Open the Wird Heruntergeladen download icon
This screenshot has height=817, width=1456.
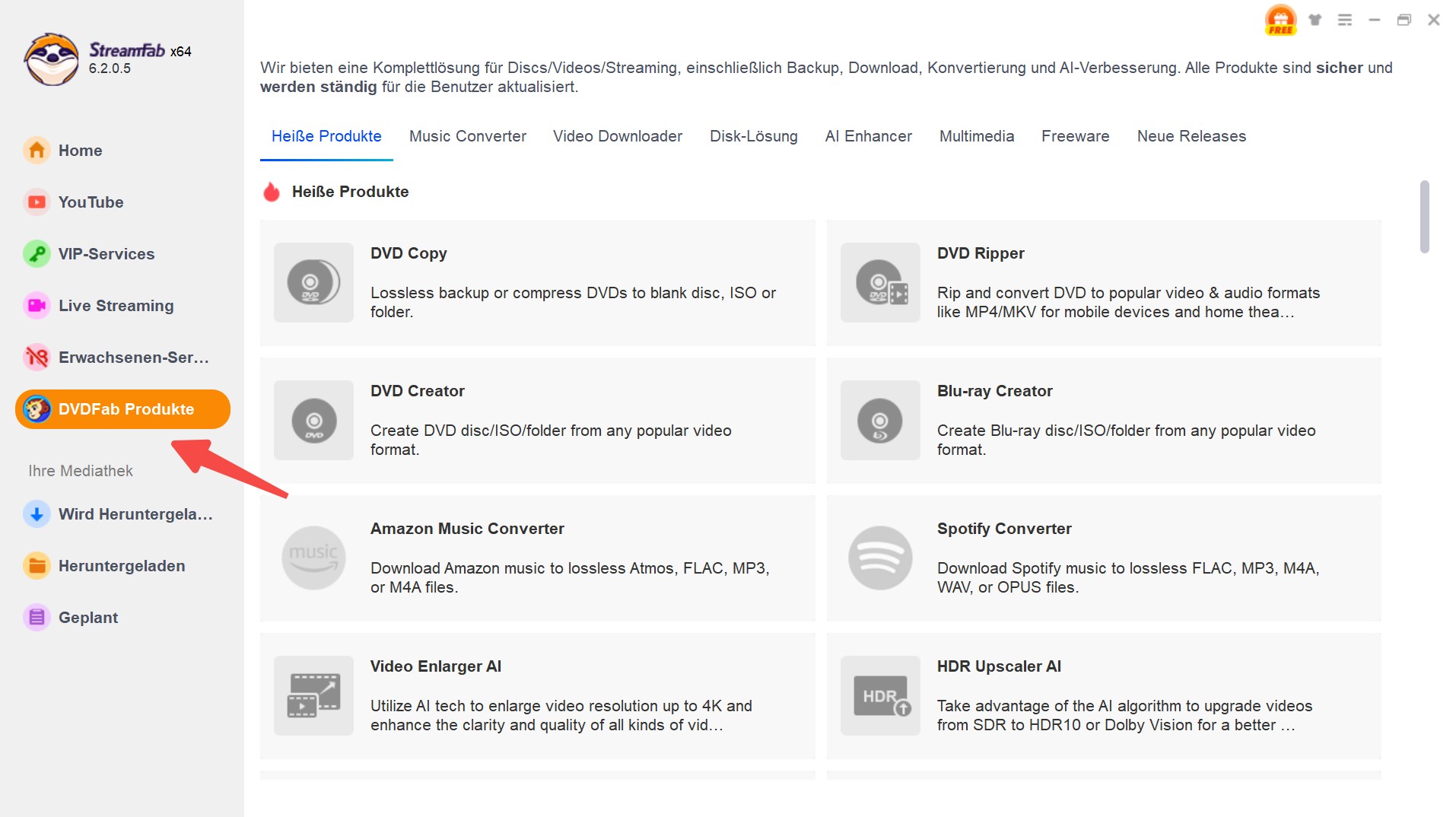point(37,514)
